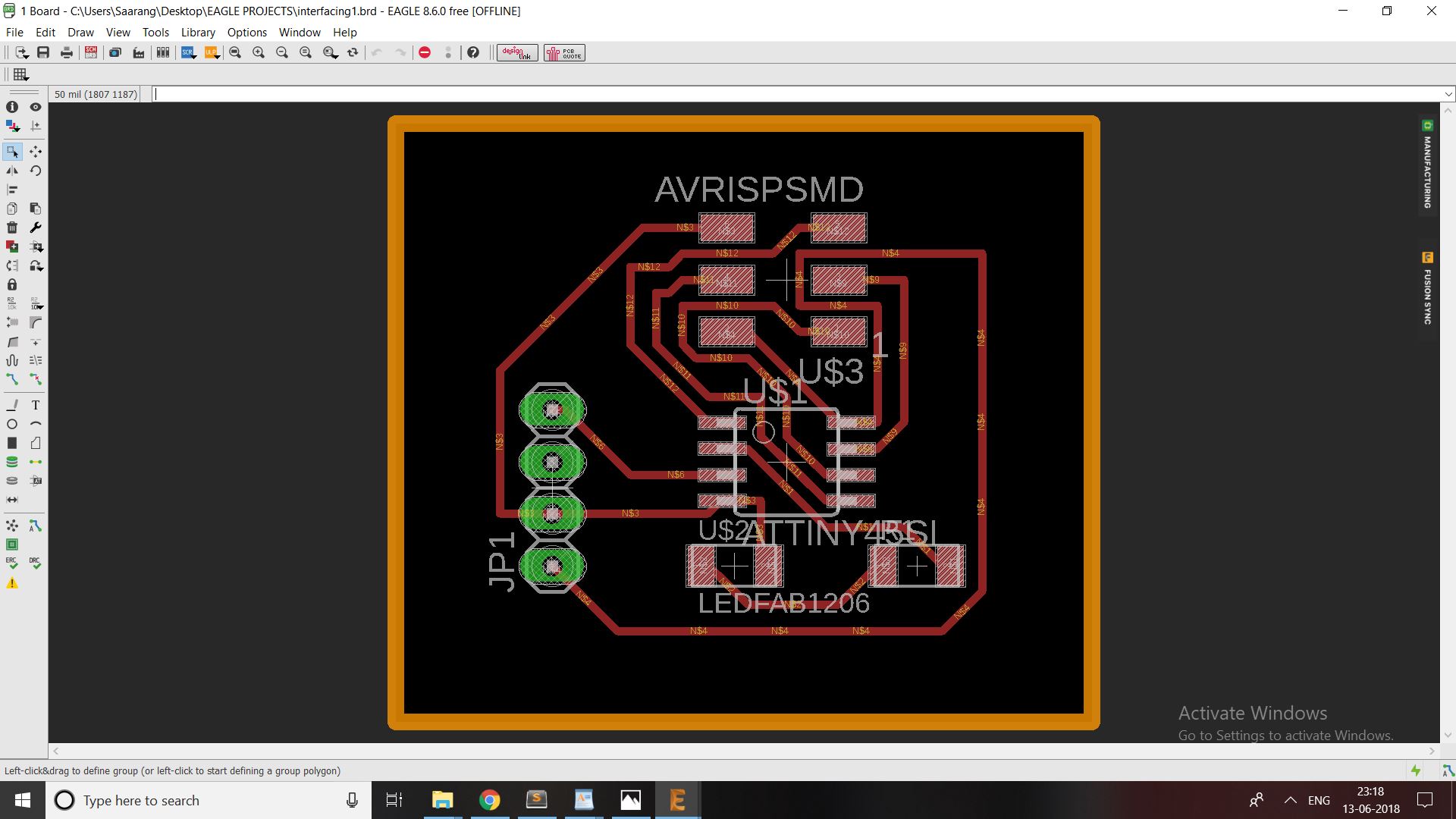Screen dimensions: 1456x819
Task: Open help with the question mark icon
Action: [473, 52]
